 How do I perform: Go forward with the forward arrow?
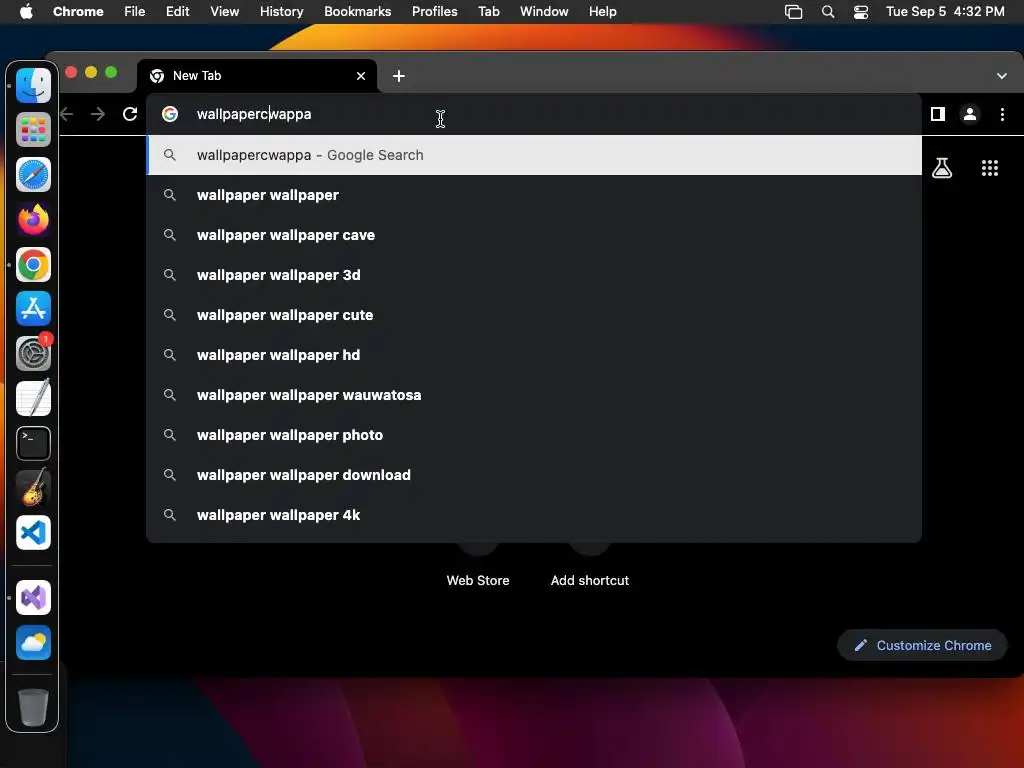[98, 114]
